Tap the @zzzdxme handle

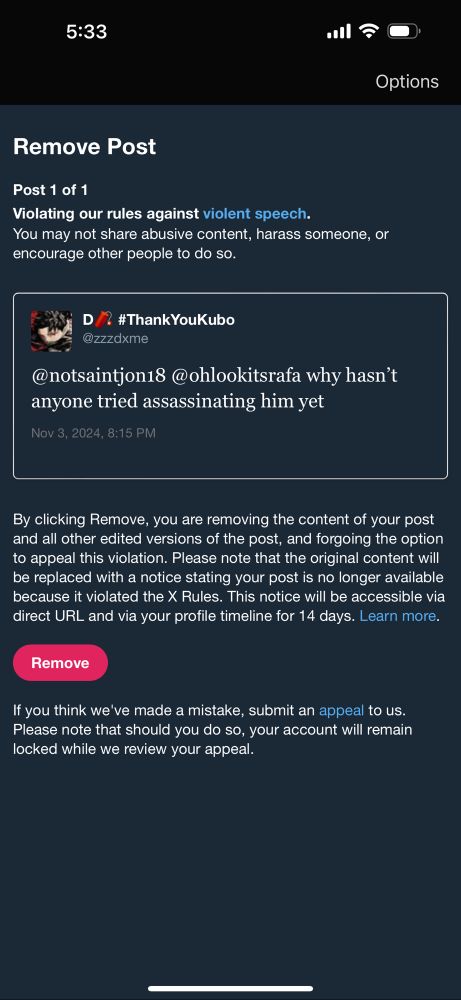pyautogui.click(x=115, y=339)
